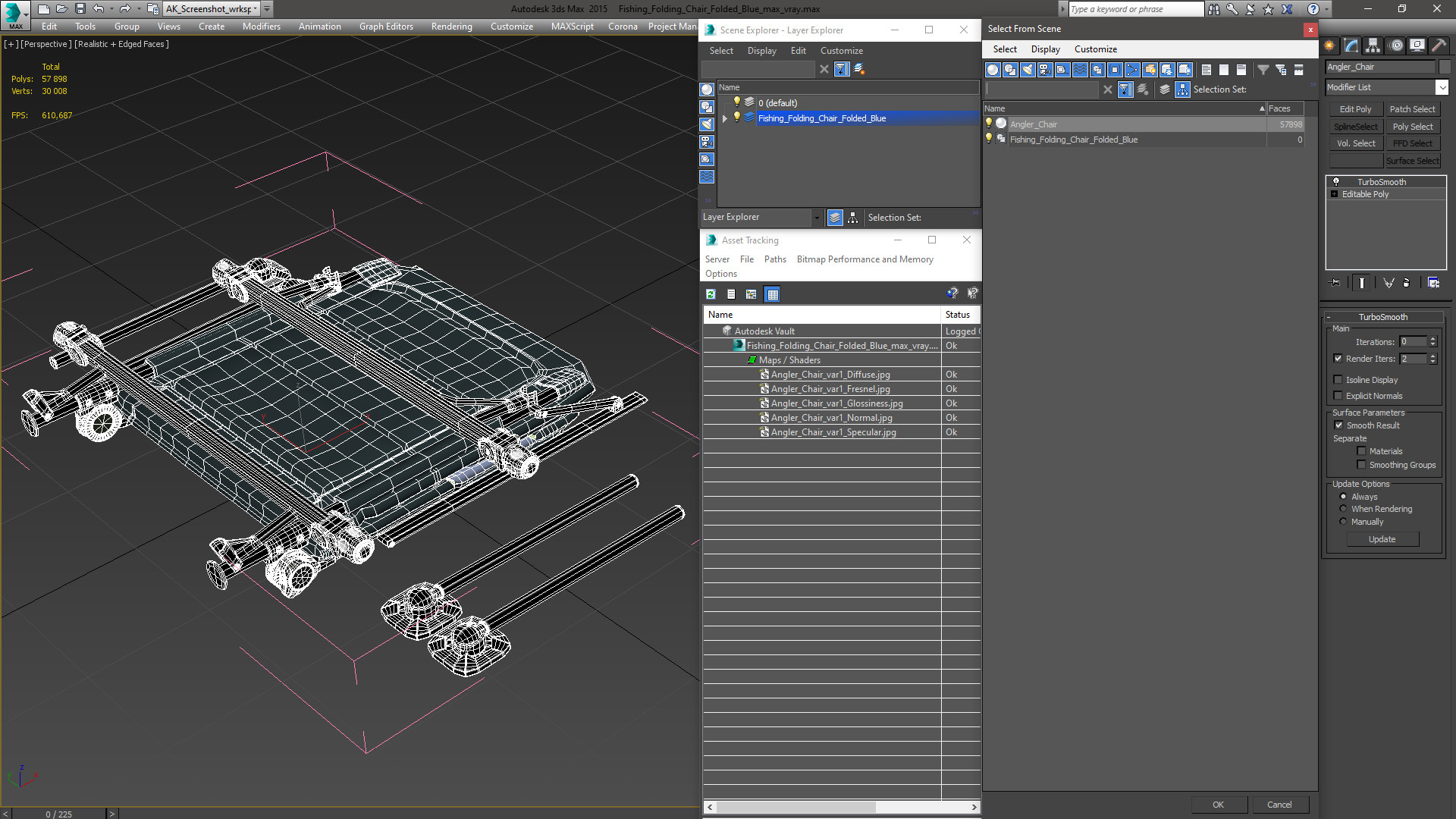1456x819 pixels.
Task: Toggle Display Geometry filter in Select From Scene
Action: 993,70
